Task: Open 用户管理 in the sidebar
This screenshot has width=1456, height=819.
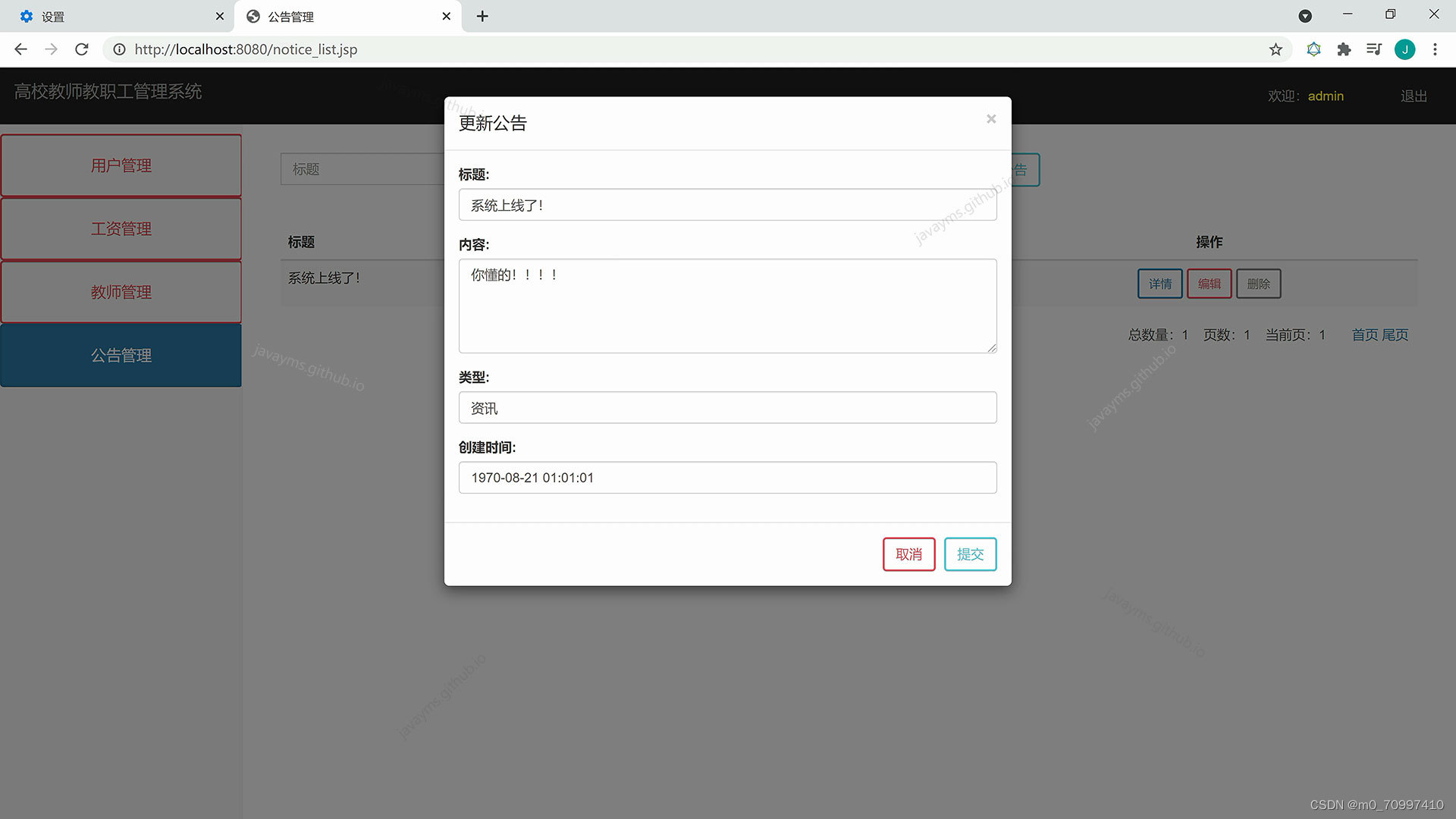Action: 121,165
